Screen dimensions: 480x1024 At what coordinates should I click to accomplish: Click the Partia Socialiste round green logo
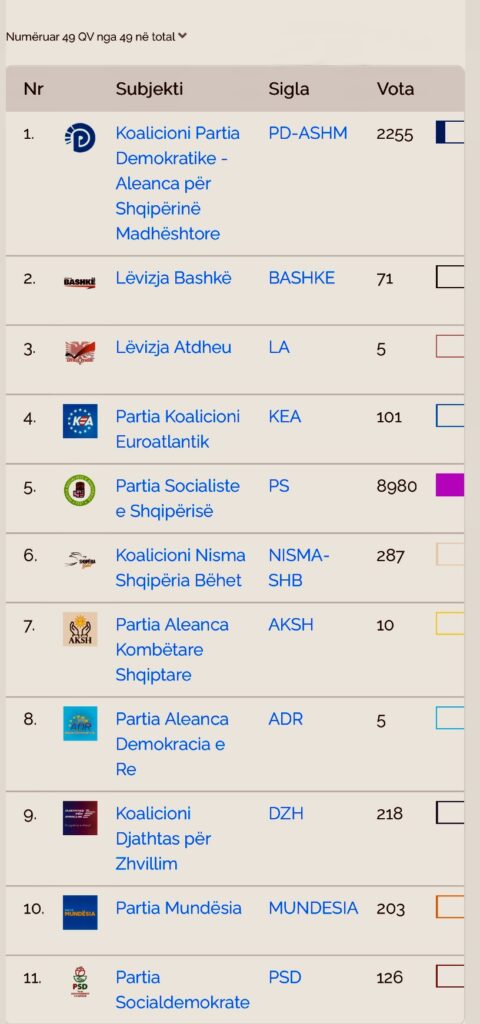pyautogui.click(x=80, y=490)
